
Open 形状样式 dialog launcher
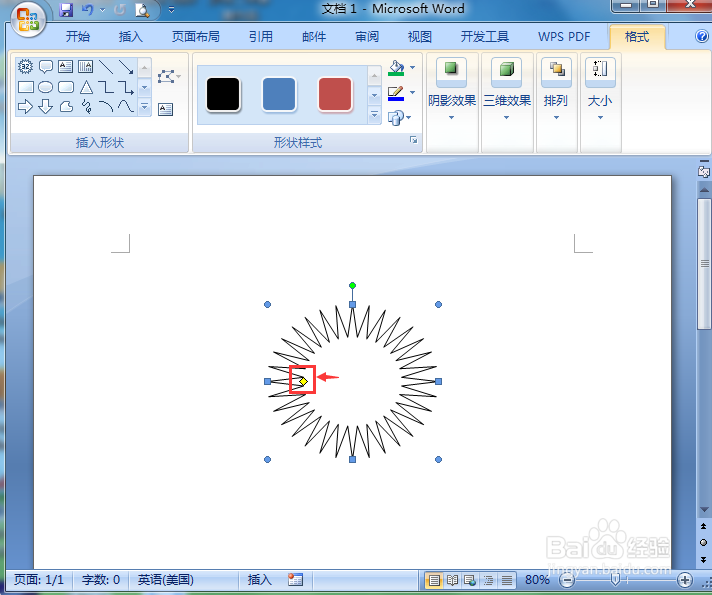coord(413,140)
